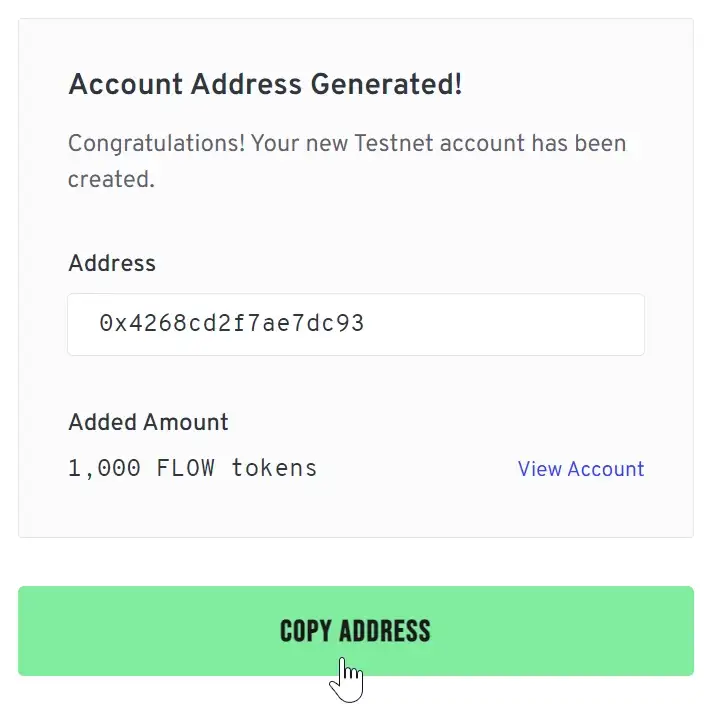714x721 pixels.
Task: Click the word "tokens" in the amount
Action: (x=274, y=468)
